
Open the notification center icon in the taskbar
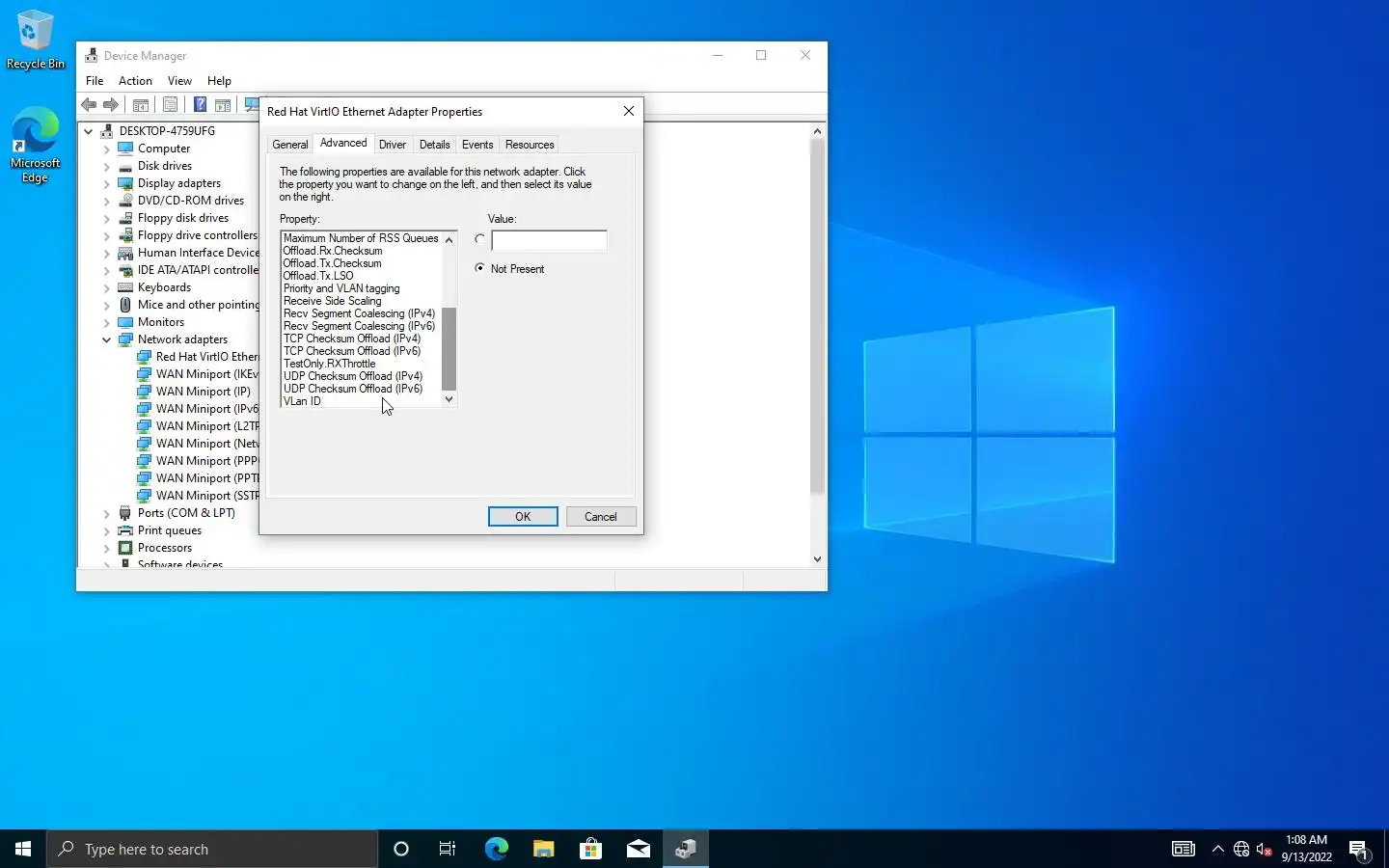[1359, 850]
